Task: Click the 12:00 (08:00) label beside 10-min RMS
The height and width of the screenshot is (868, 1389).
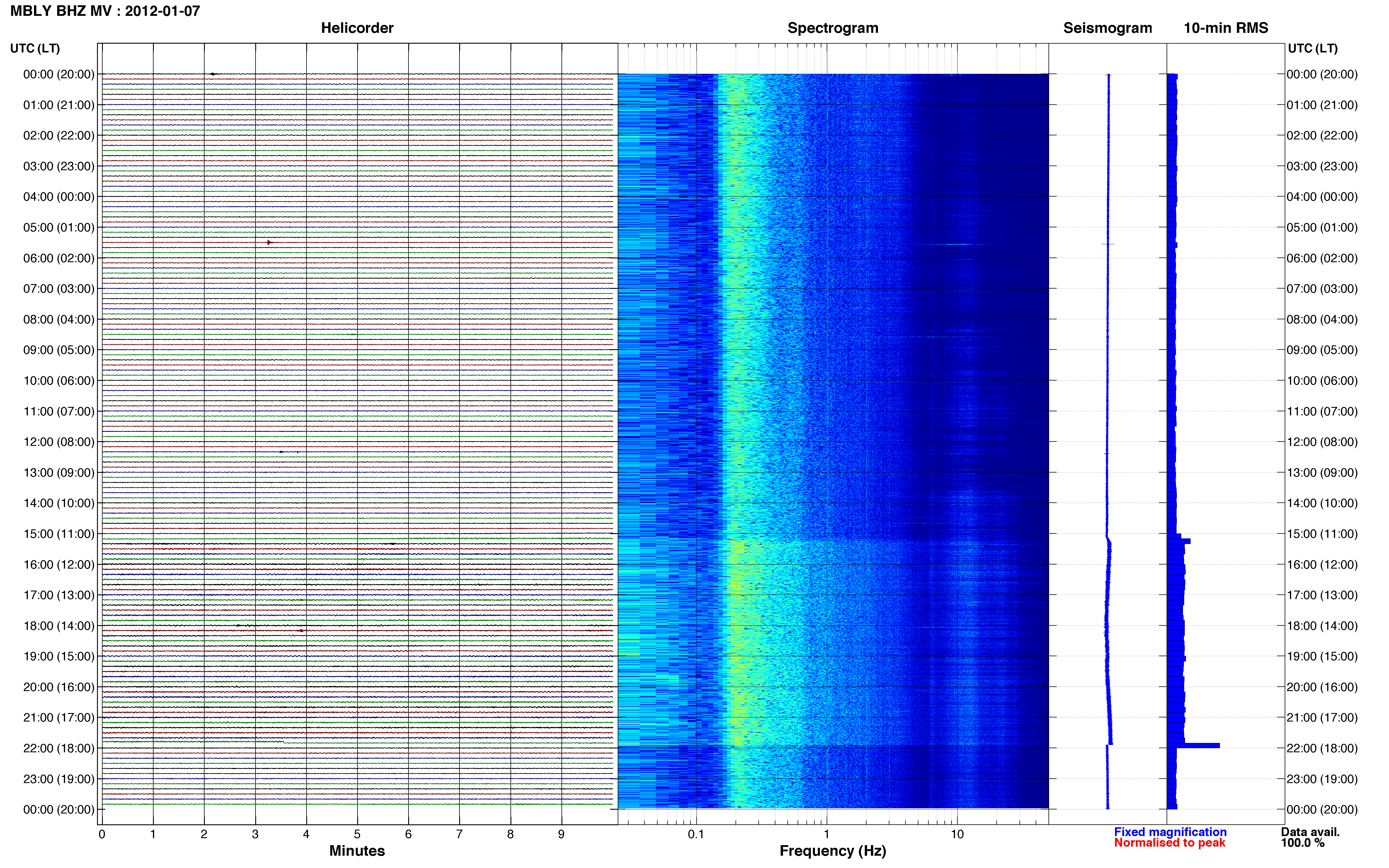Action: coord(1322,442)
